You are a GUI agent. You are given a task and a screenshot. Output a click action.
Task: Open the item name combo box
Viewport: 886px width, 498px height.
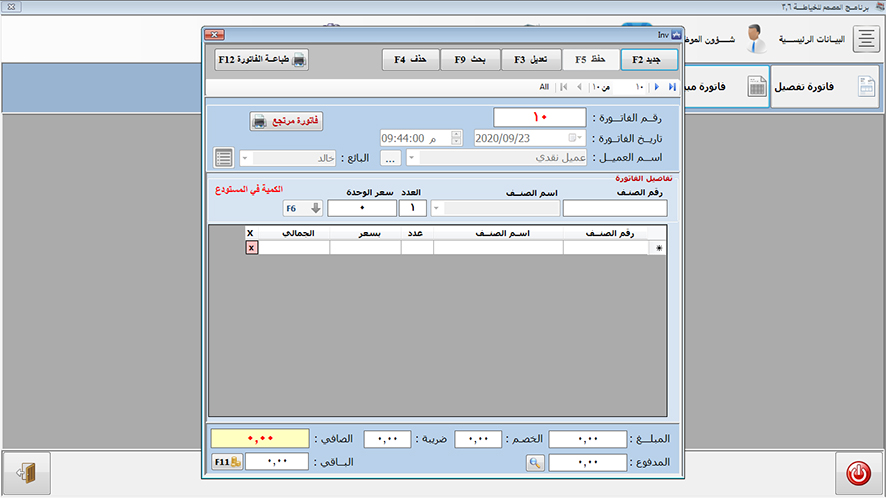pyautogui.click(x=436, y=208)
